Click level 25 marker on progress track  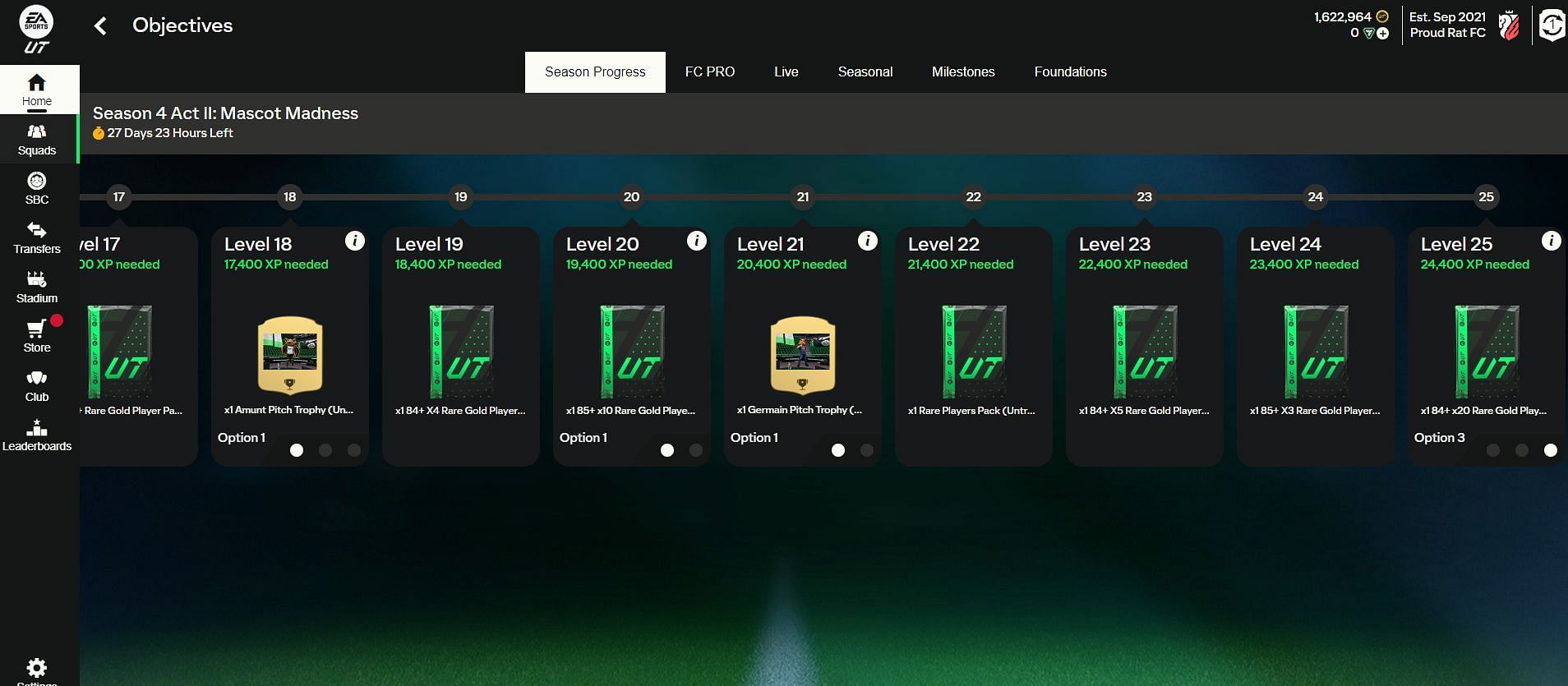point(1487,197)
